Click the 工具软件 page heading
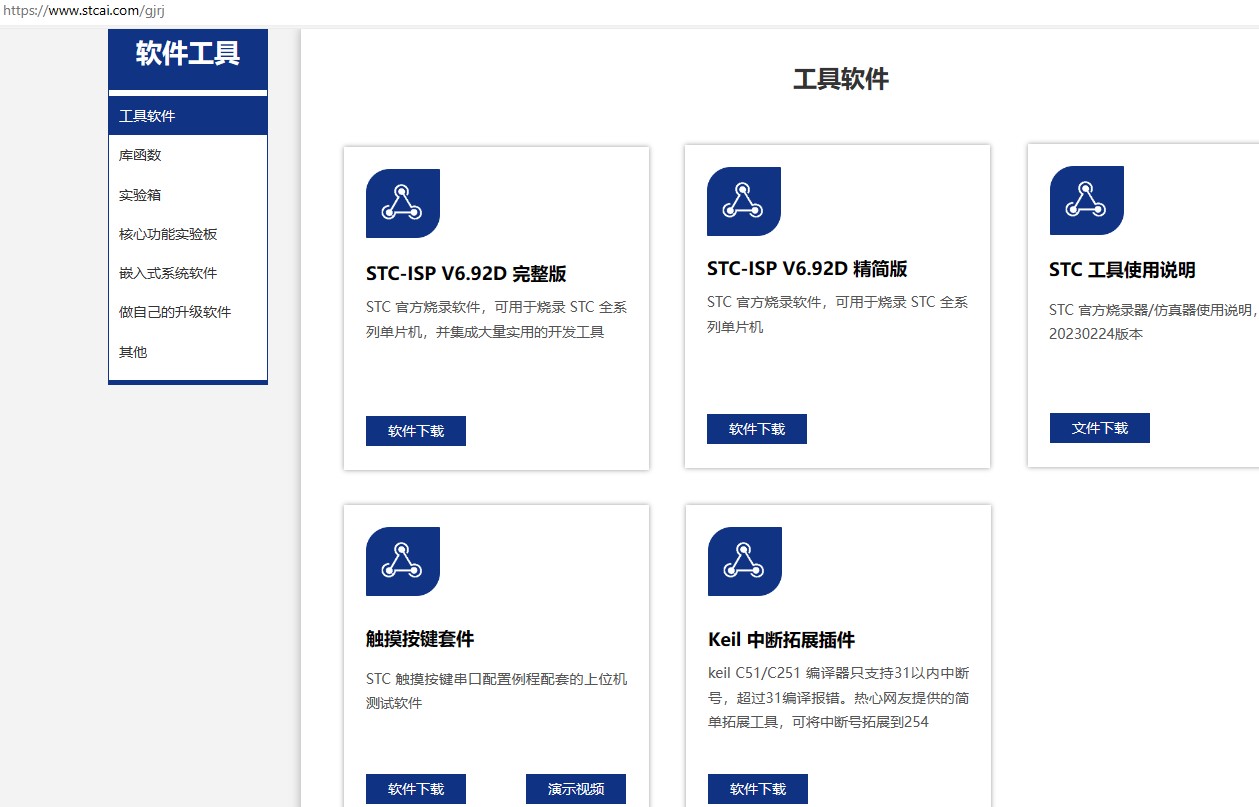 tap(841, 80)
